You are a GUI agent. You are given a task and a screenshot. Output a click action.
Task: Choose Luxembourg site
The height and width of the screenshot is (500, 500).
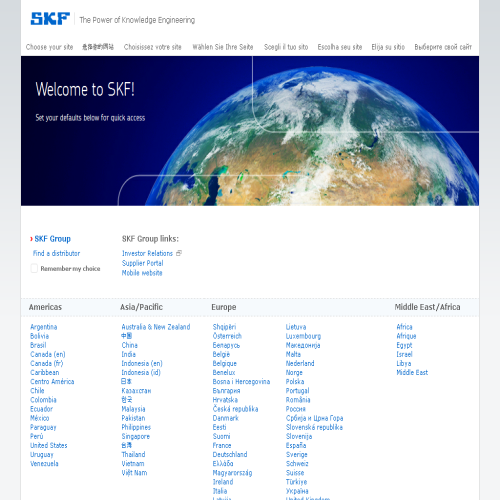tap(303, 336)
